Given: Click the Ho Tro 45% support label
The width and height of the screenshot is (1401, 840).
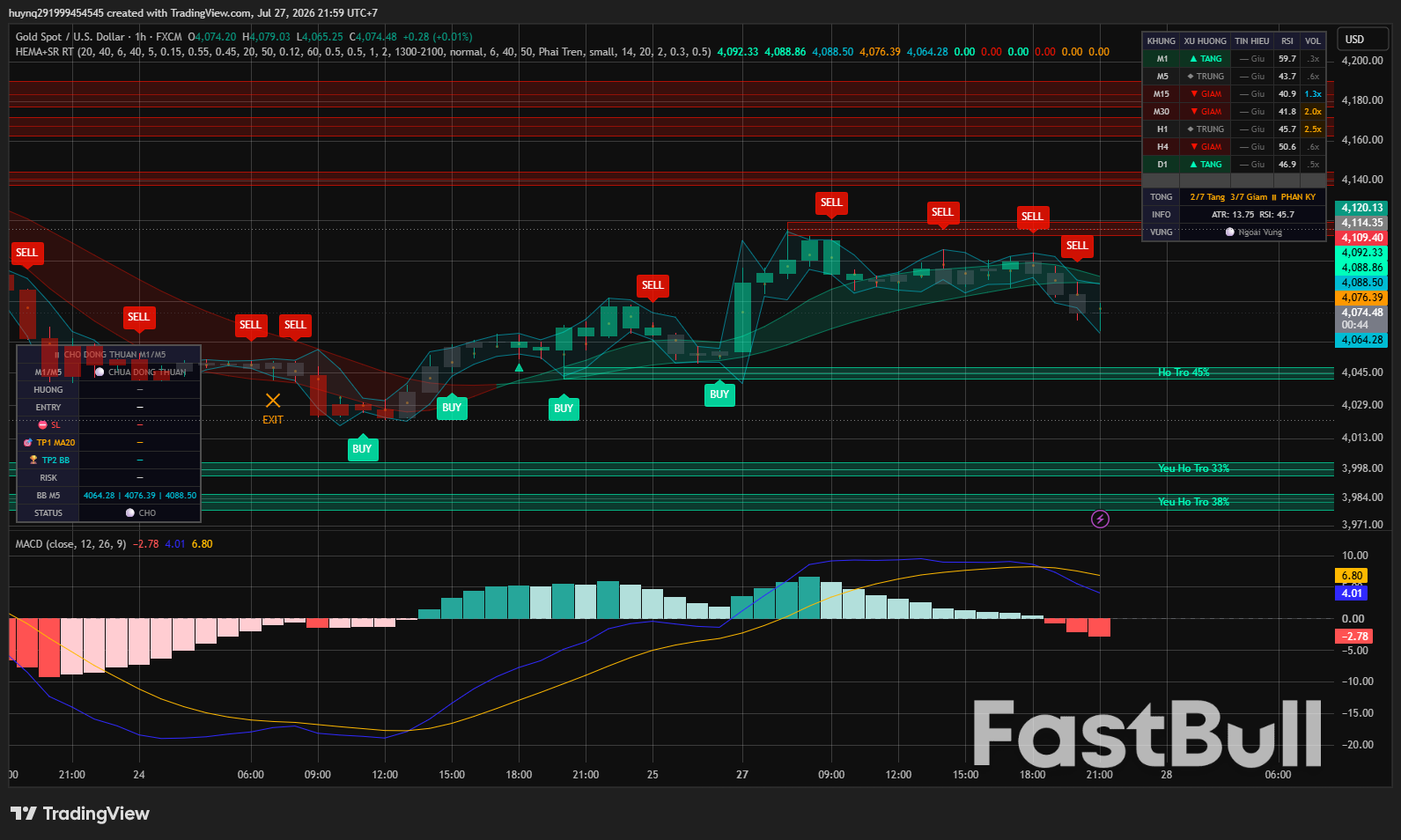Looking at the screenshot, I should click(1183, 372).
